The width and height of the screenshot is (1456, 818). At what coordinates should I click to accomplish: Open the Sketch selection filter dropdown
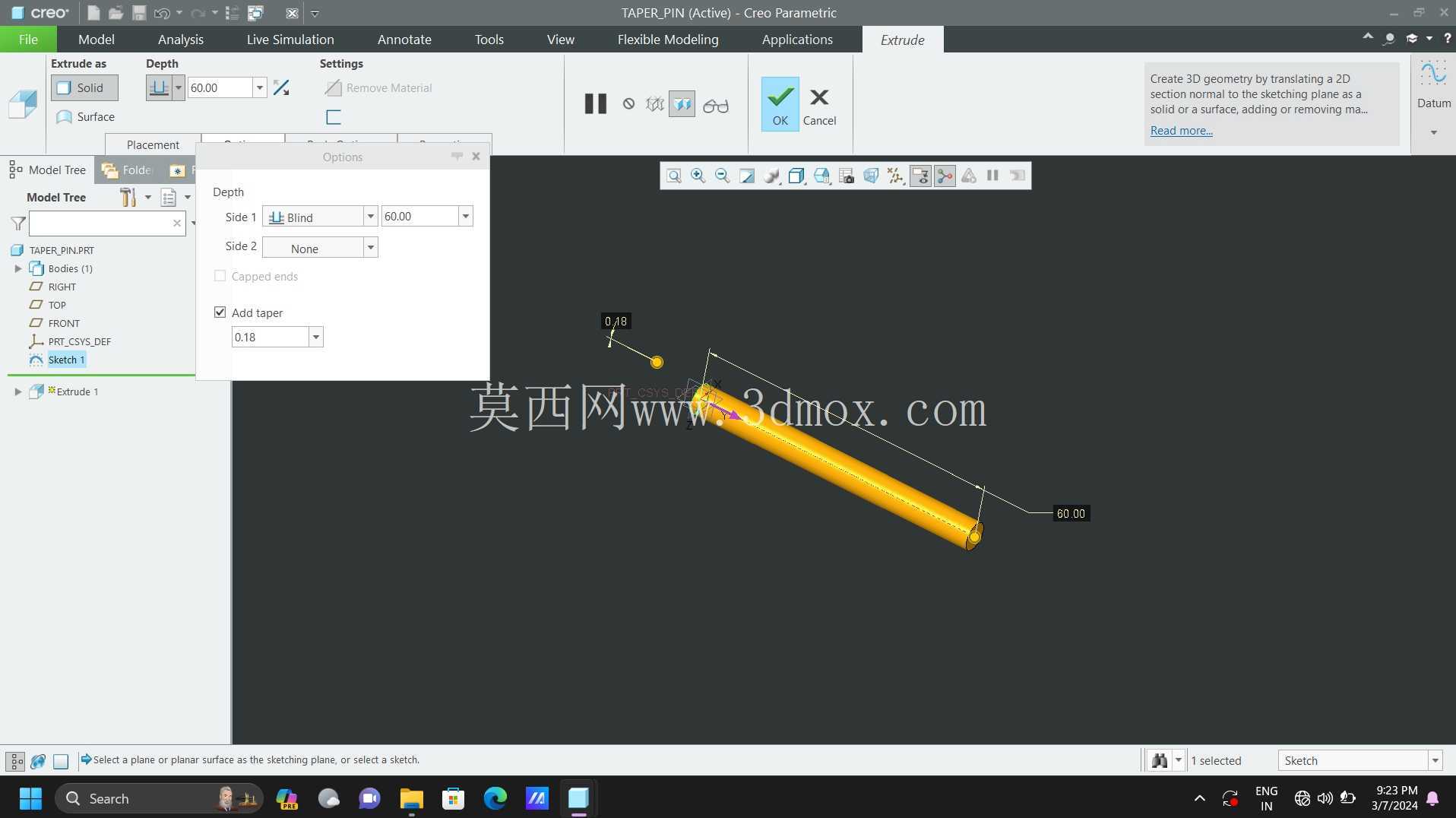coord(1435,760)
